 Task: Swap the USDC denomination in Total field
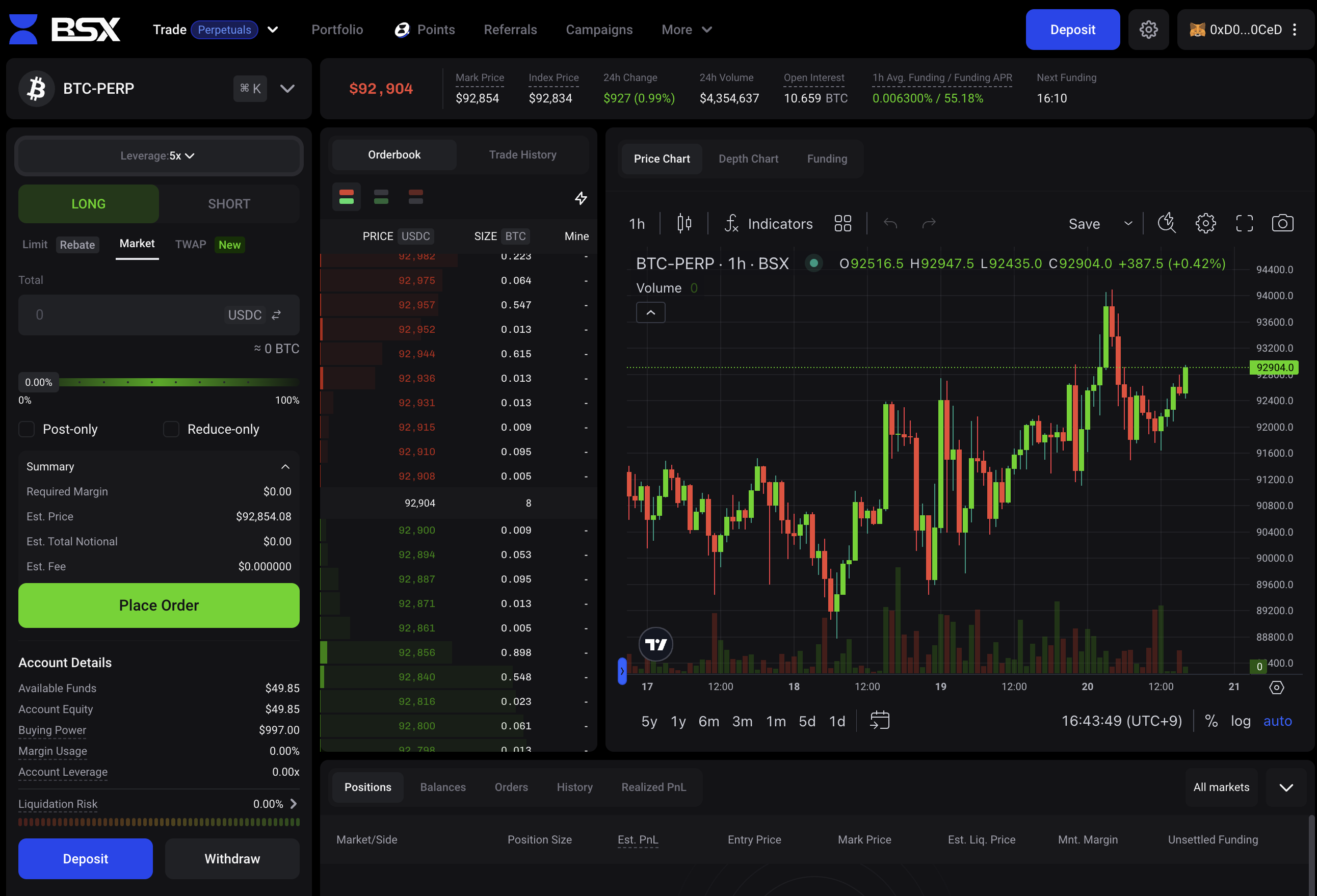(x=277, y=315)
